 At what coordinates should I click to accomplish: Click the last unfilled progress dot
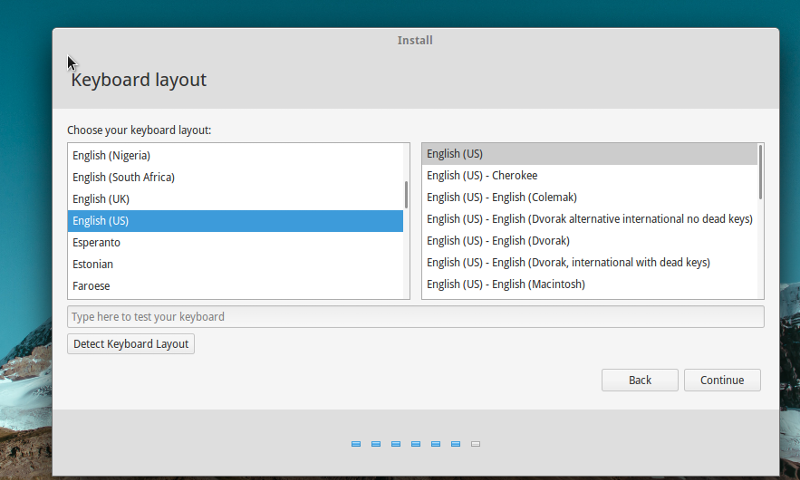(x=476, y=444)
